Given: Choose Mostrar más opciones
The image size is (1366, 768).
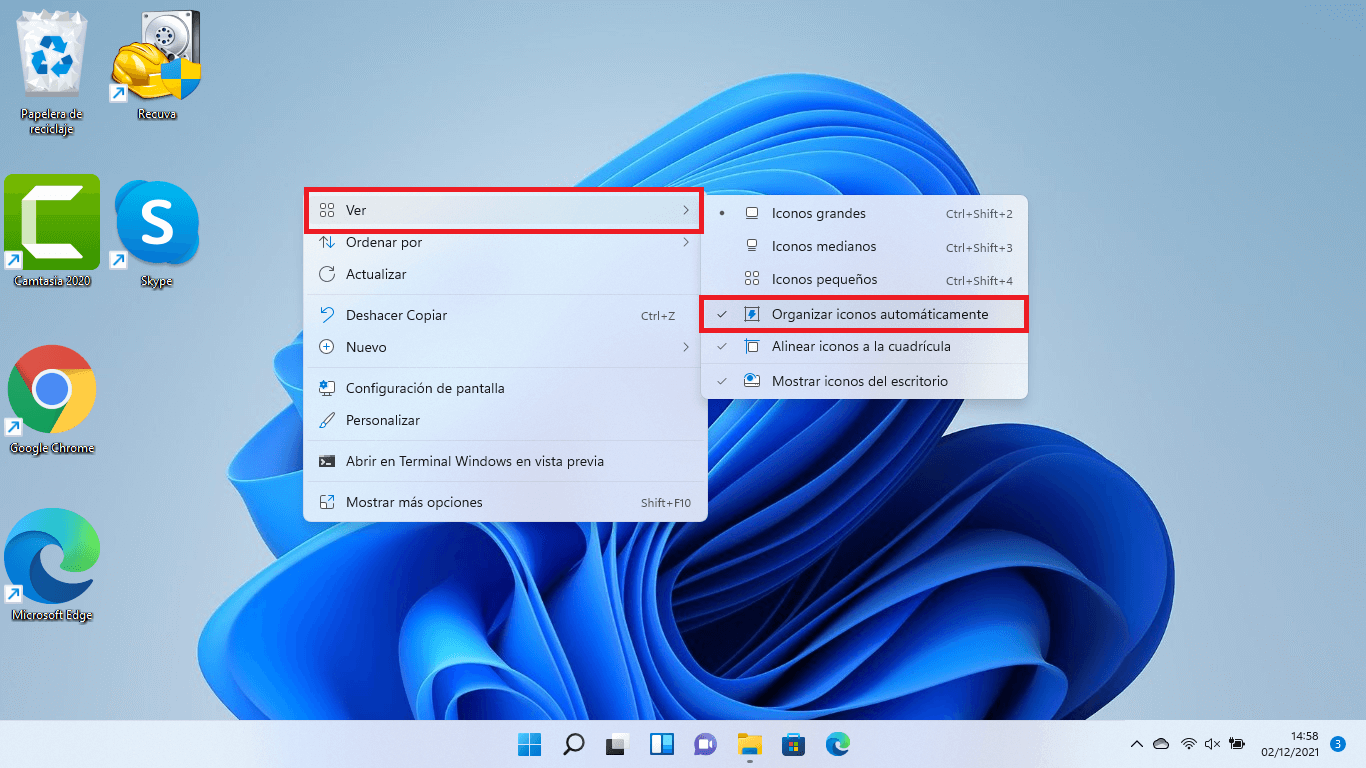Looking at the screenshot, I should (x=505, y=502).
